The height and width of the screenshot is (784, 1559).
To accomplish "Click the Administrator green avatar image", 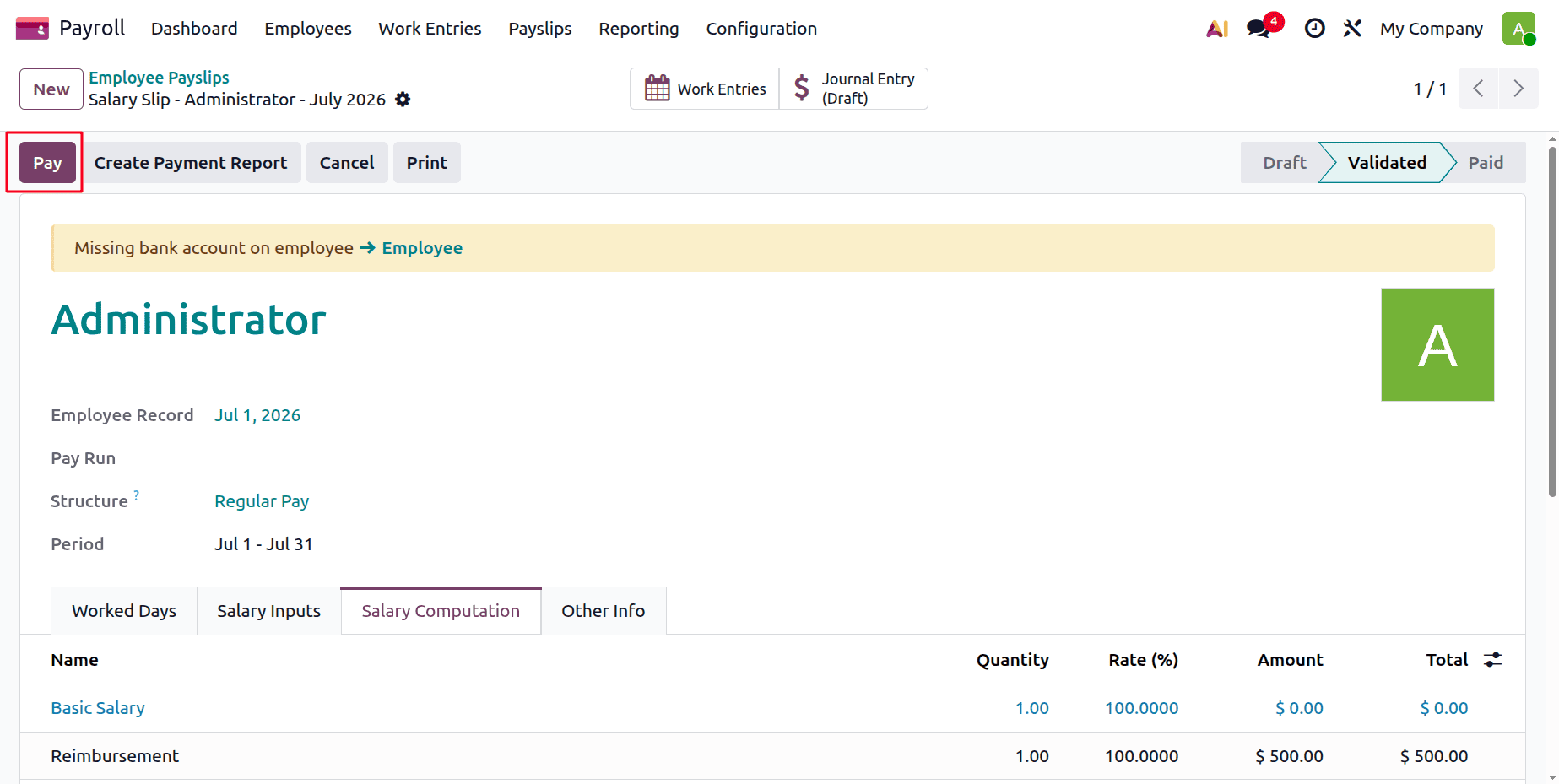I will coord(1437,344).
